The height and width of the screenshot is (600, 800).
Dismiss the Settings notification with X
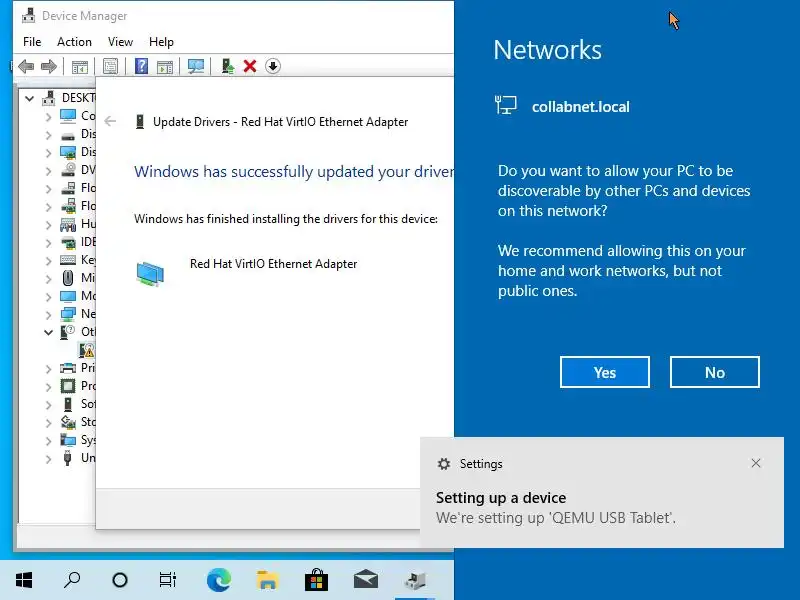tap(756, 463)
